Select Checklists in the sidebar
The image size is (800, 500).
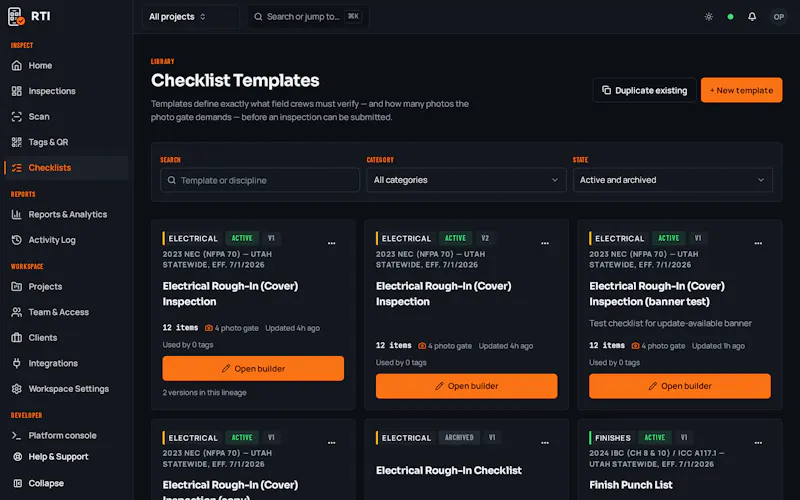65,167
